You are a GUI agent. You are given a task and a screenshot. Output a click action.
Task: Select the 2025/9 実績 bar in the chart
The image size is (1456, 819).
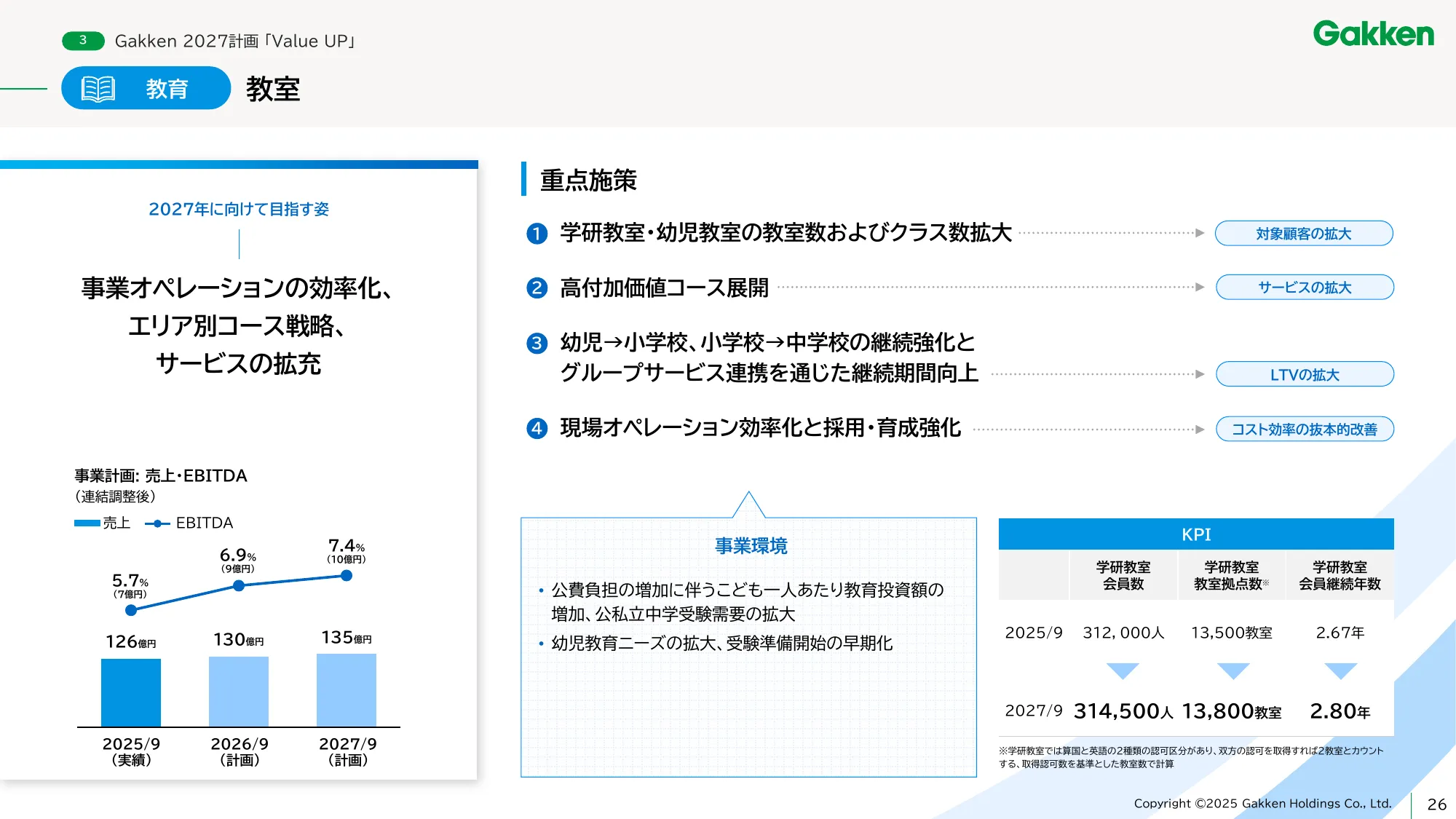[x=131, y=692]
